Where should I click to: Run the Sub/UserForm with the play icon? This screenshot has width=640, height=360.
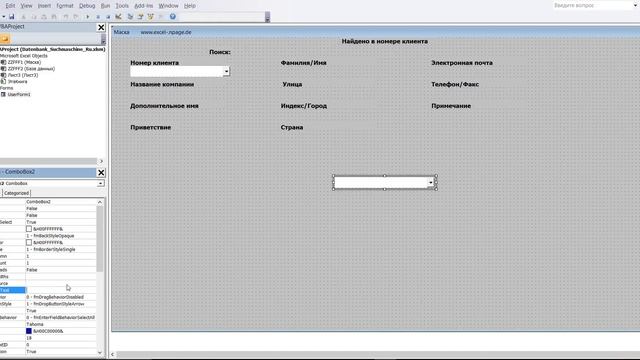coord(88,17)
